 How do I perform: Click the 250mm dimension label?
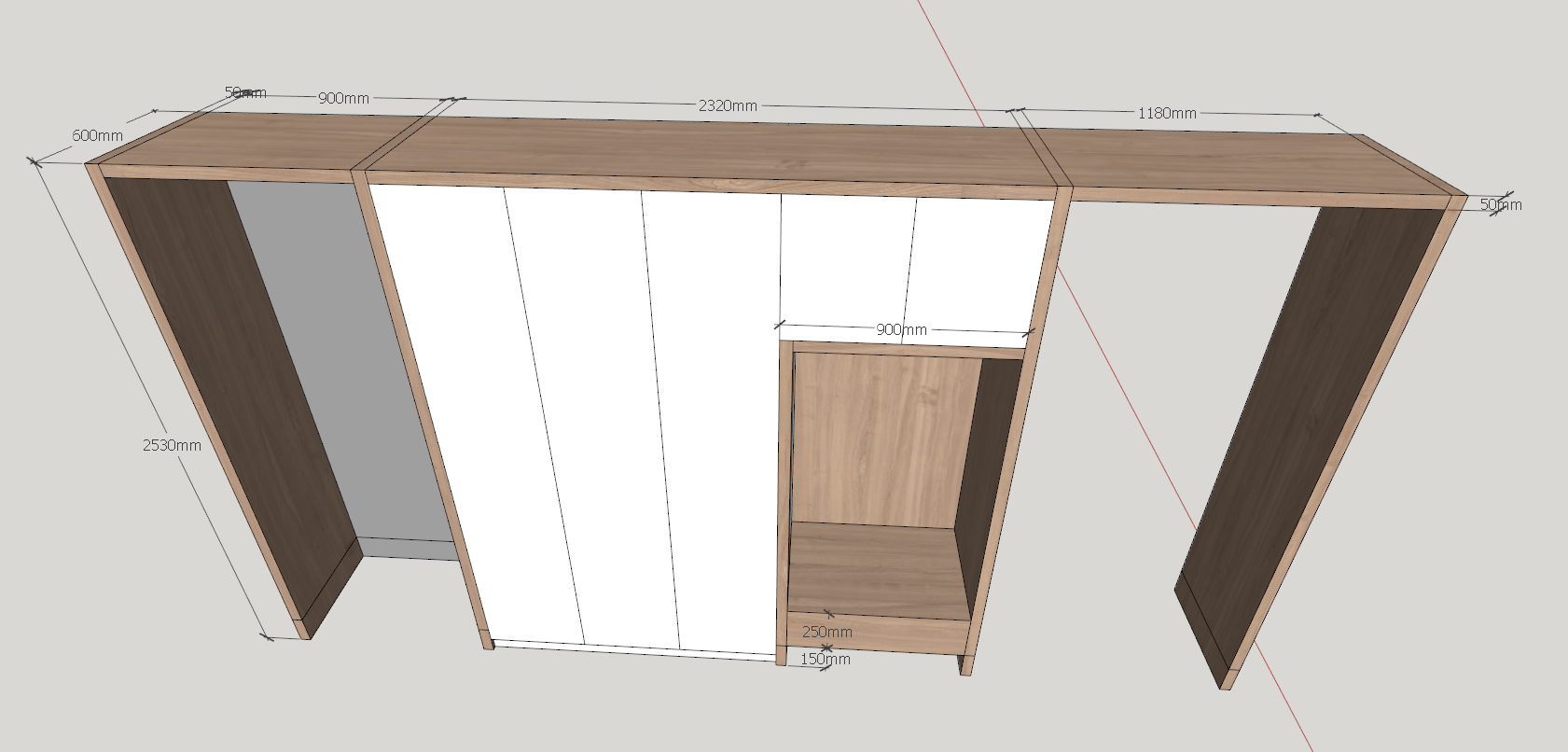click(827, 632)
